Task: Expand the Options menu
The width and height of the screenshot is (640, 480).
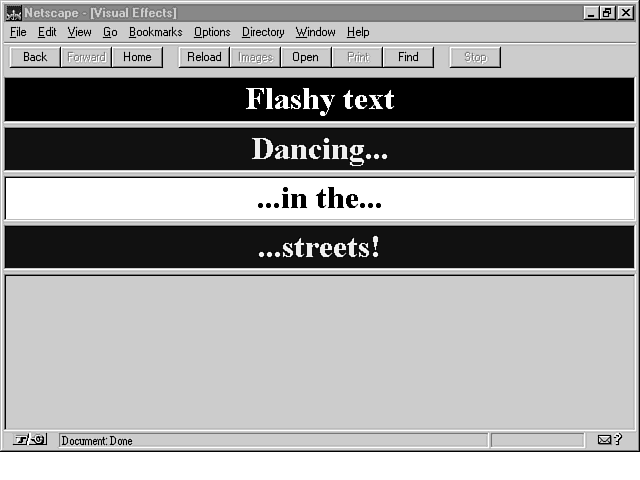Action: 212,32
